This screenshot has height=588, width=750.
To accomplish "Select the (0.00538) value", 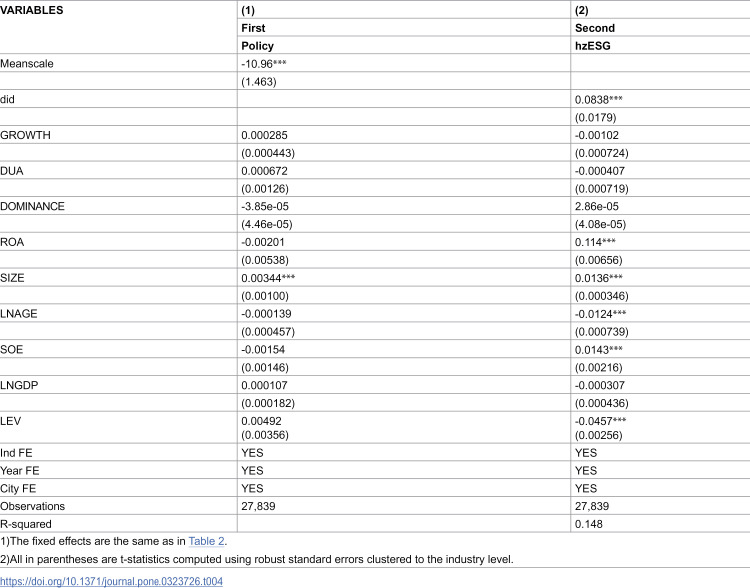I will pyautogui.click(x=265, y=260).
